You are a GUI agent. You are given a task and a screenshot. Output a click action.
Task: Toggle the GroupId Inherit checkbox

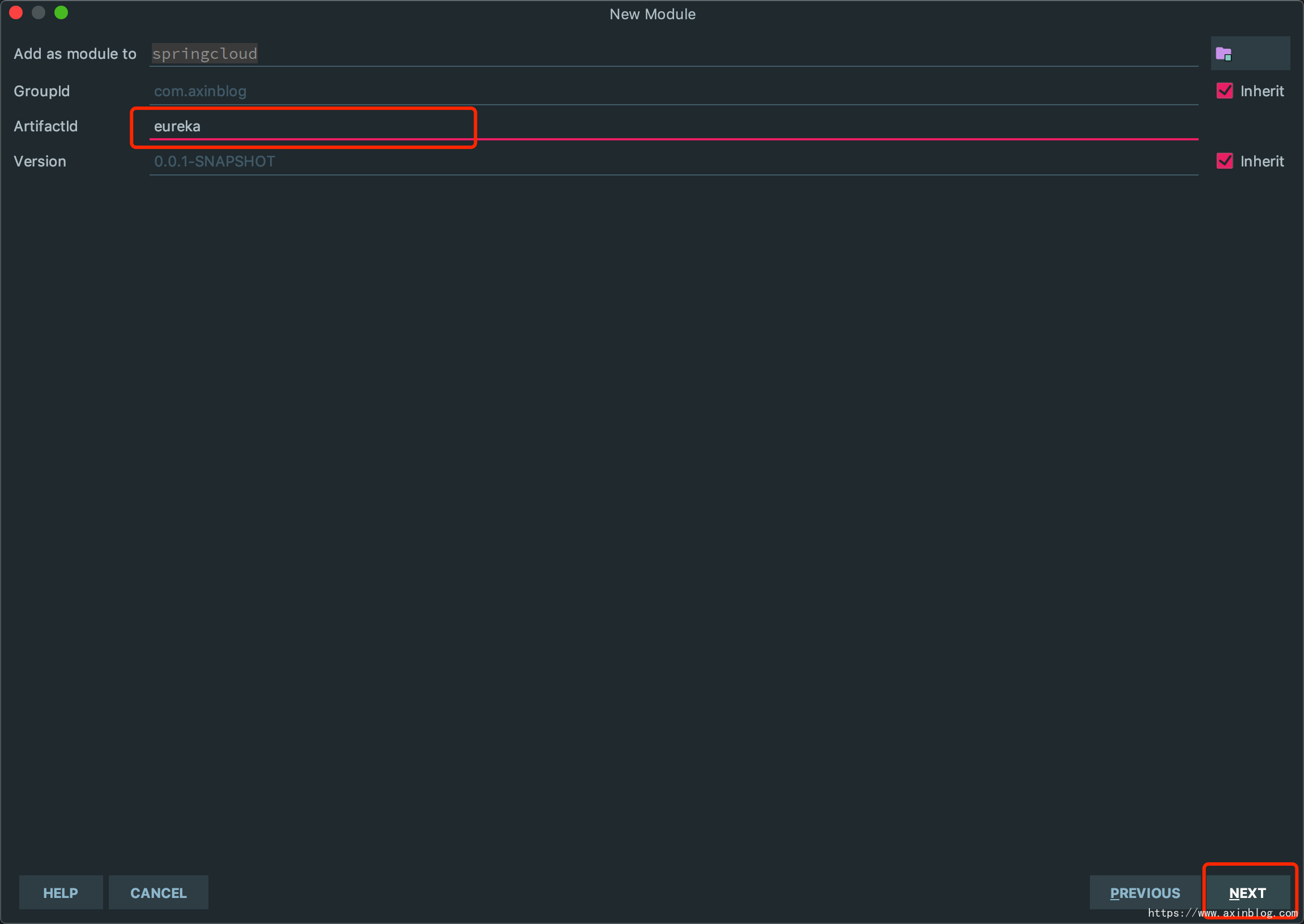tap(1224, 91)
